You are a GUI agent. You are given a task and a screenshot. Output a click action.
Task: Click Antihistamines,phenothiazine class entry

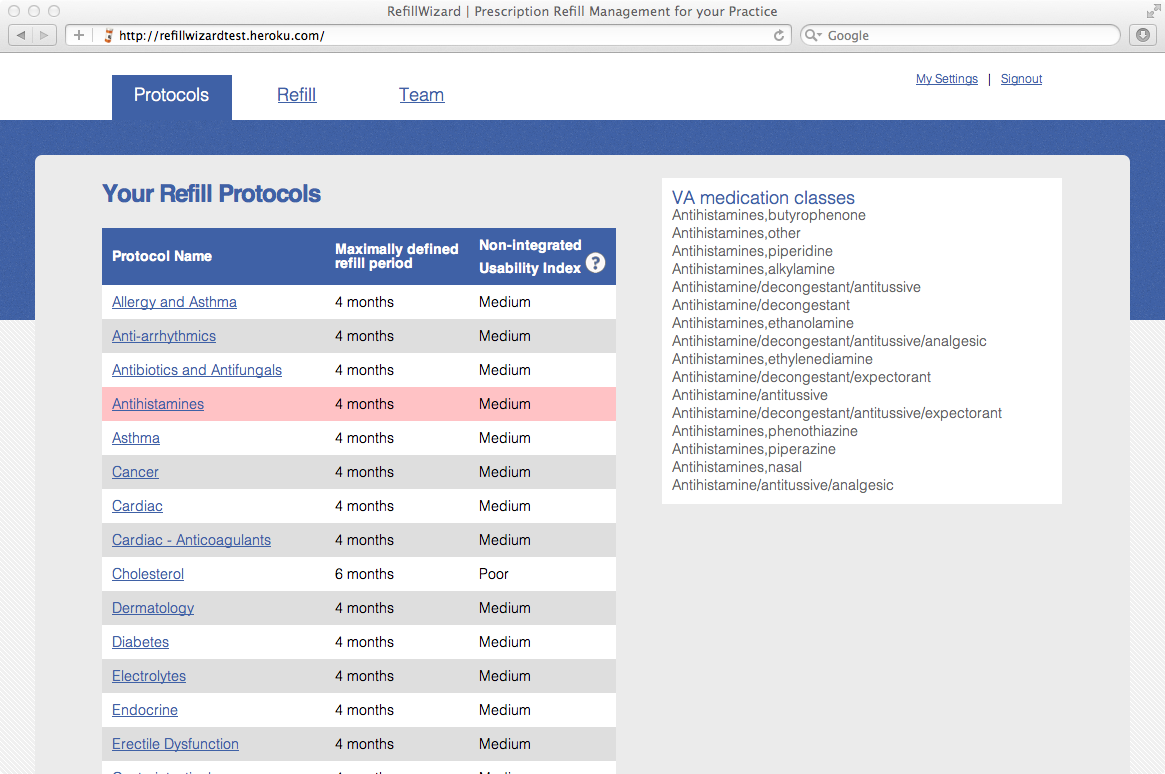pos(765,432)
